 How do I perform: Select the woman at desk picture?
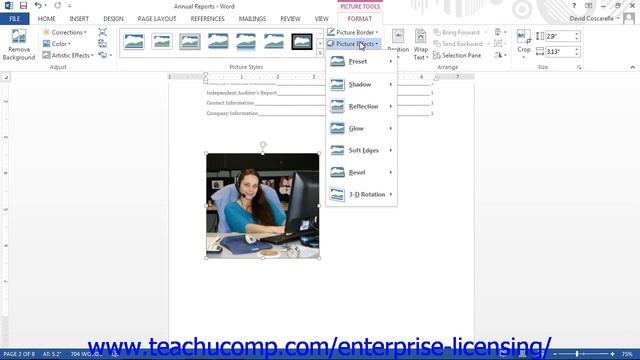(x=263, y=206)
